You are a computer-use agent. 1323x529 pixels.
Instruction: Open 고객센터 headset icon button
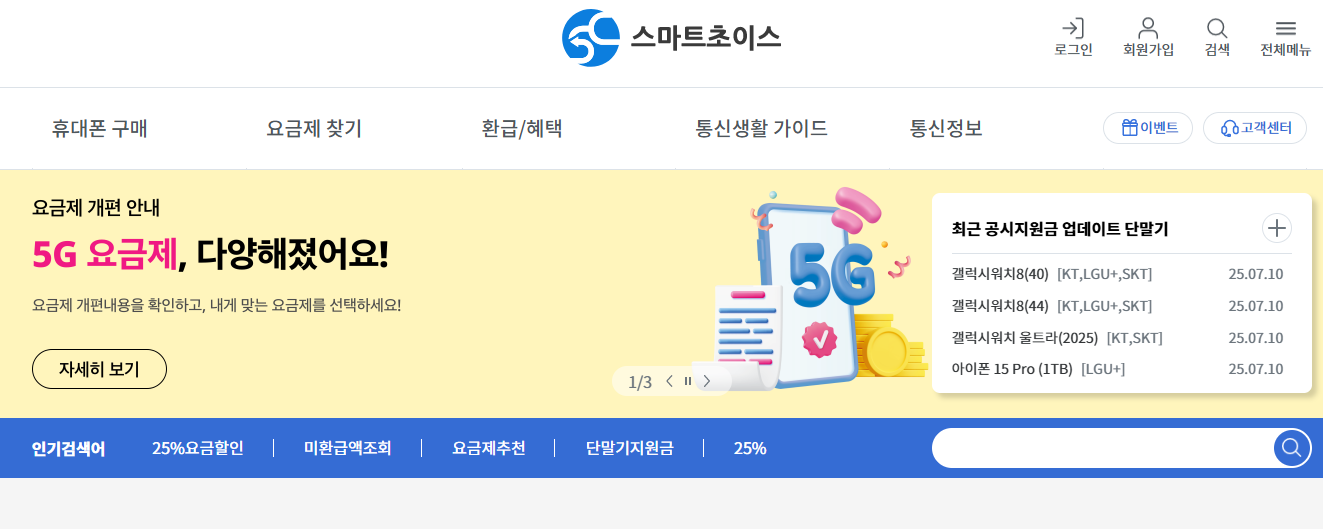pyautogui.click(x=1255, y=128)
